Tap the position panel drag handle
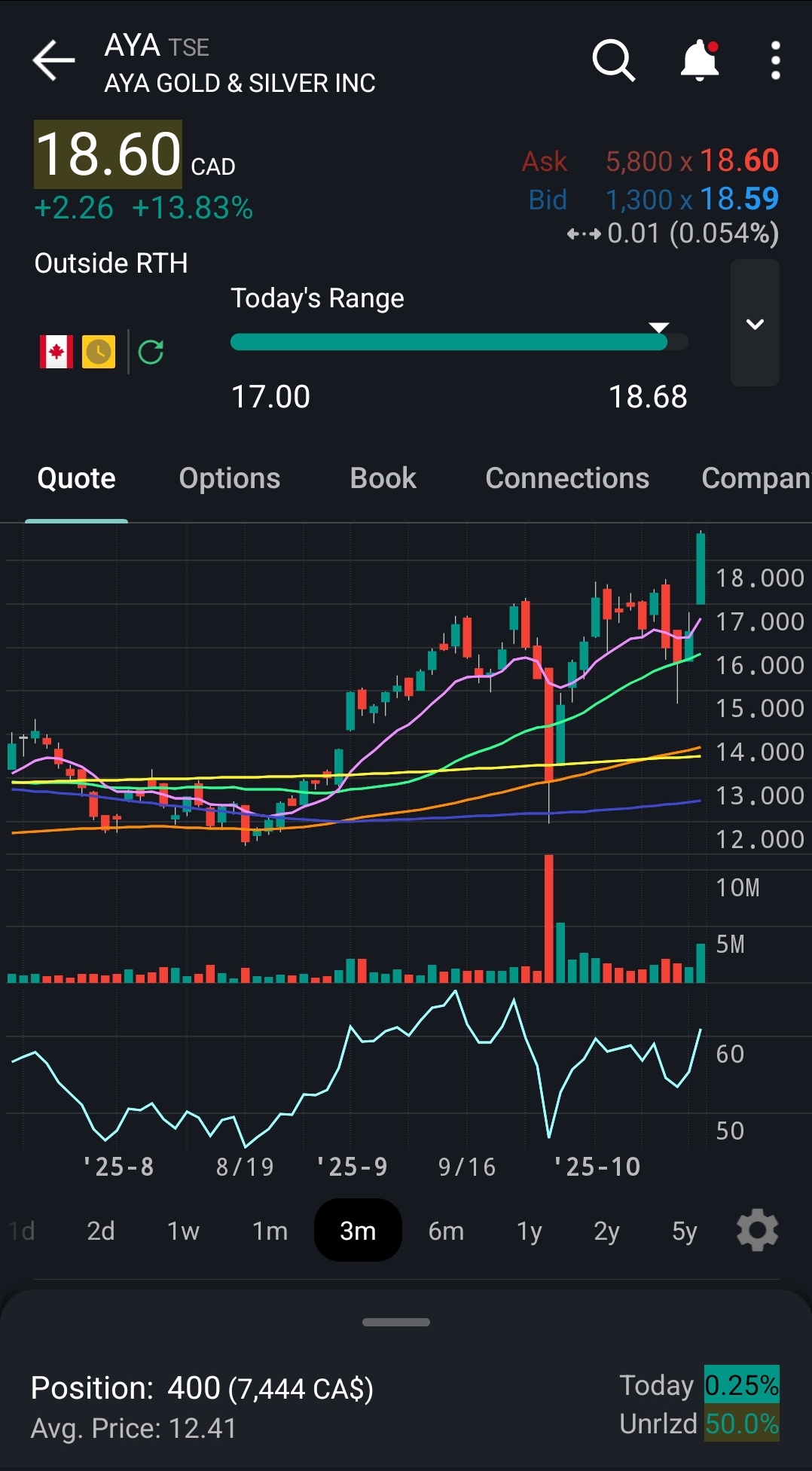Image resolution: width=812 pixels, height=1471 pixels. (x=396, y=1322)
